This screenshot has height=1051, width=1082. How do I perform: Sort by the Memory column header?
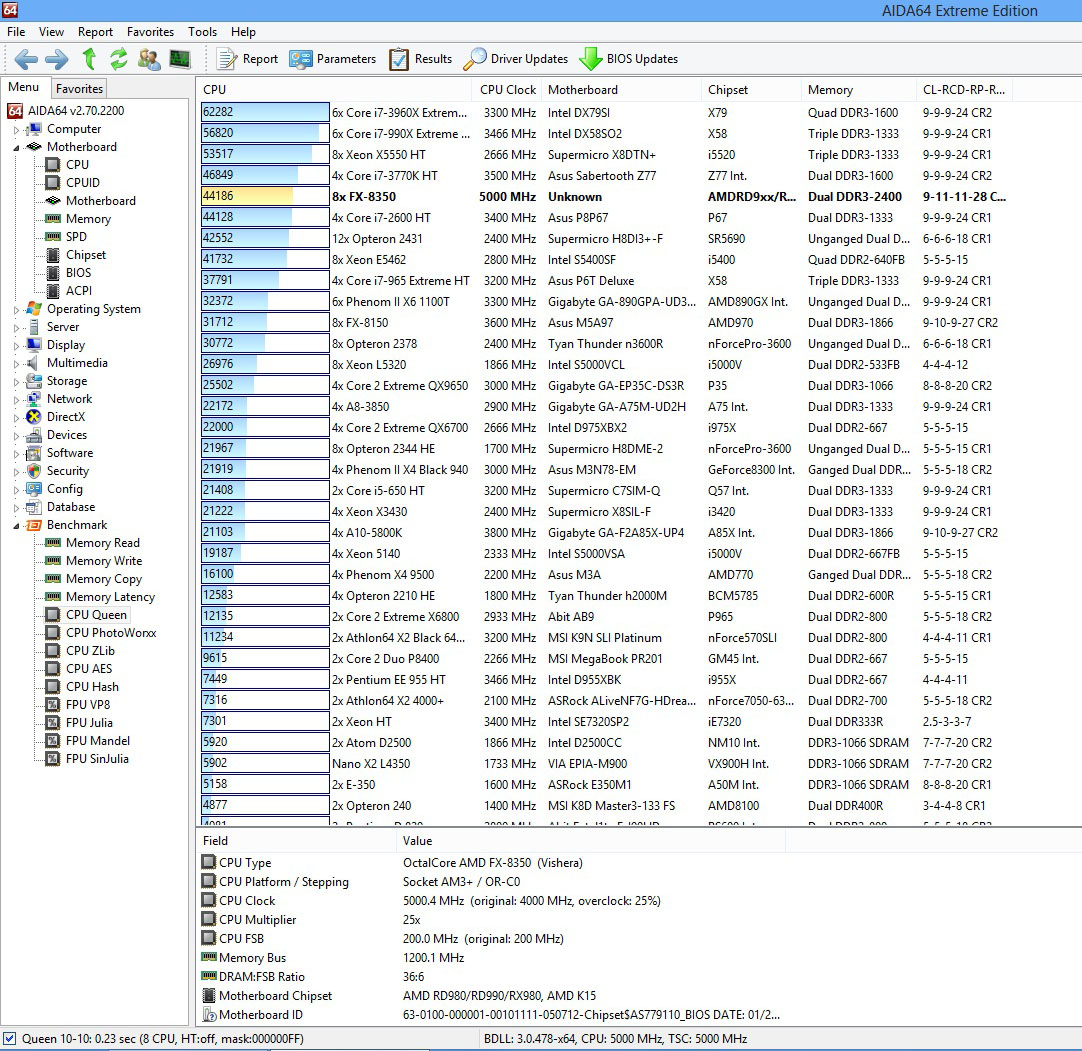point(858,90)
